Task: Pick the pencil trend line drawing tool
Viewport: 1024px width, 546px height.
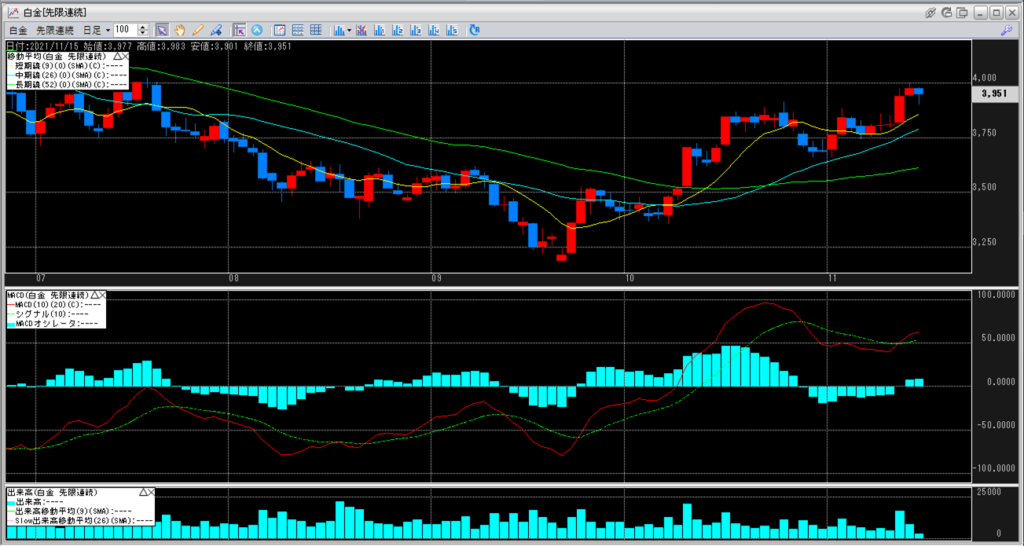Action: point(198,30)
